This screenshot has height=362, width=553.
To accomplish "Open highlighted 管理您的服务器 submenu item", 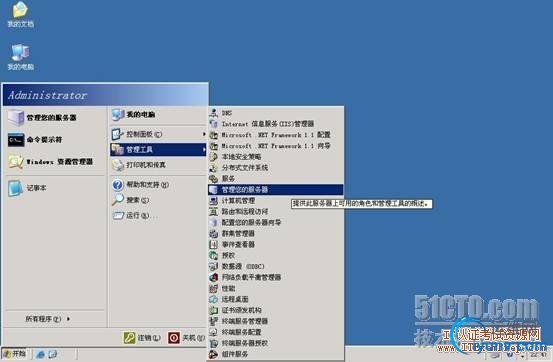I will pyautogui.click(x=276, y=189).
